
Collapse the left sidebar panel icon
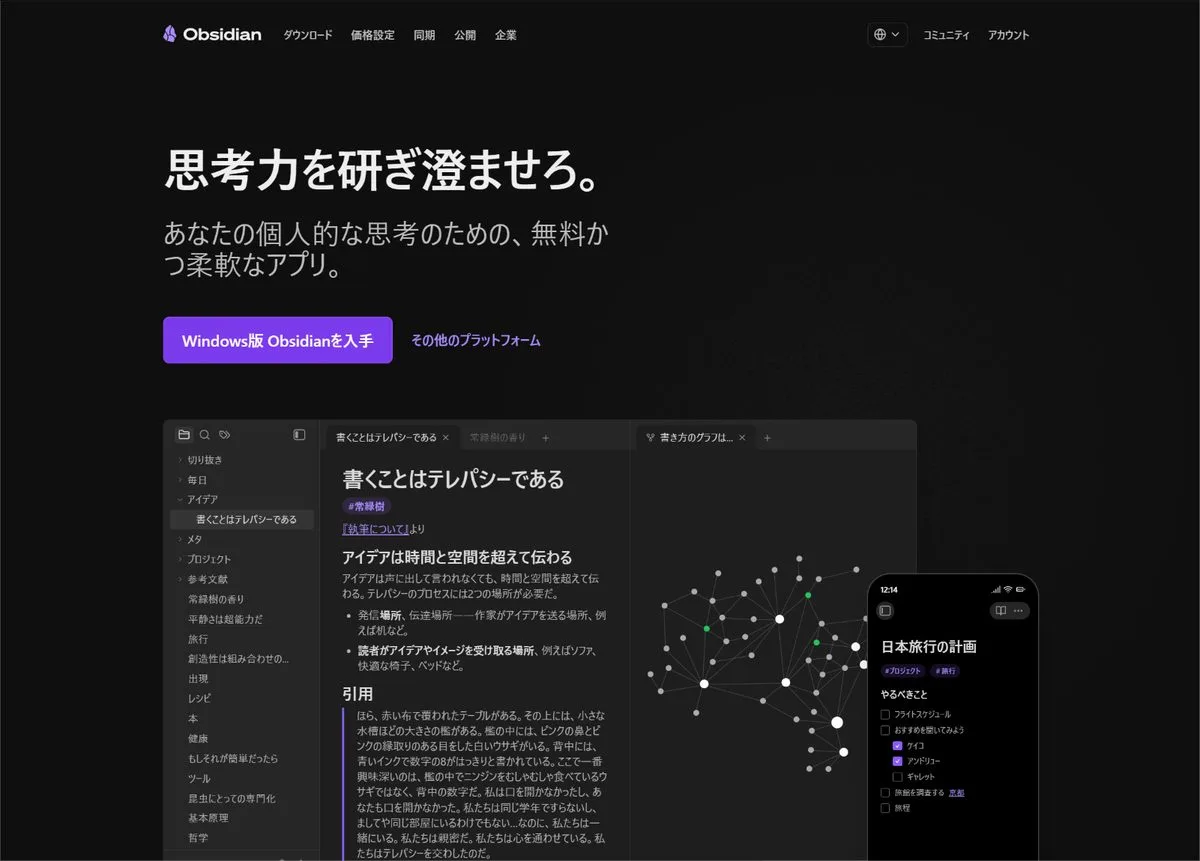pyautogui.click(x=299, y=435)
